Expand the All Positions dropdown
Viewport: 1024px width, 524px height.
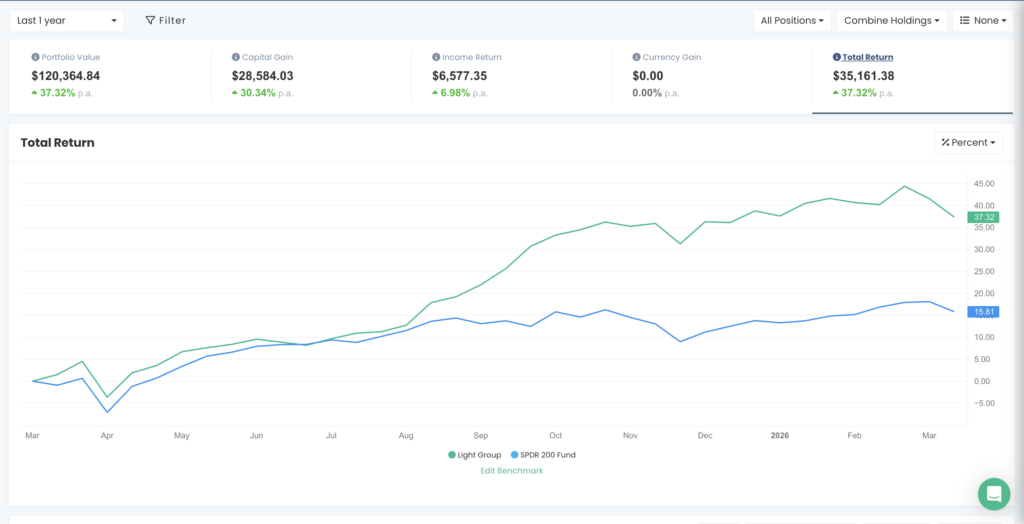click(x=792, y=20)
